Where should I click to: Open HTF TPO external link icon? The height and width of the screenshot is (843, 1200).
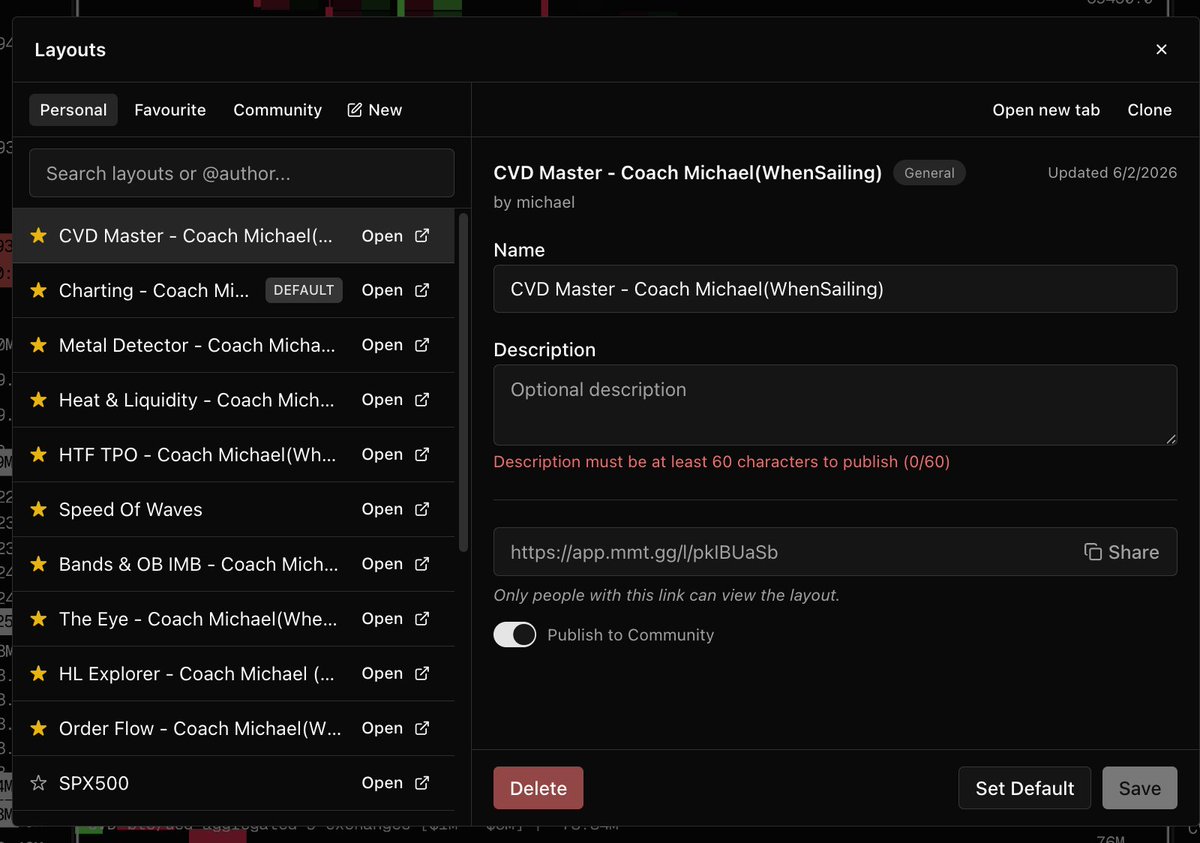tap(422, 455)
